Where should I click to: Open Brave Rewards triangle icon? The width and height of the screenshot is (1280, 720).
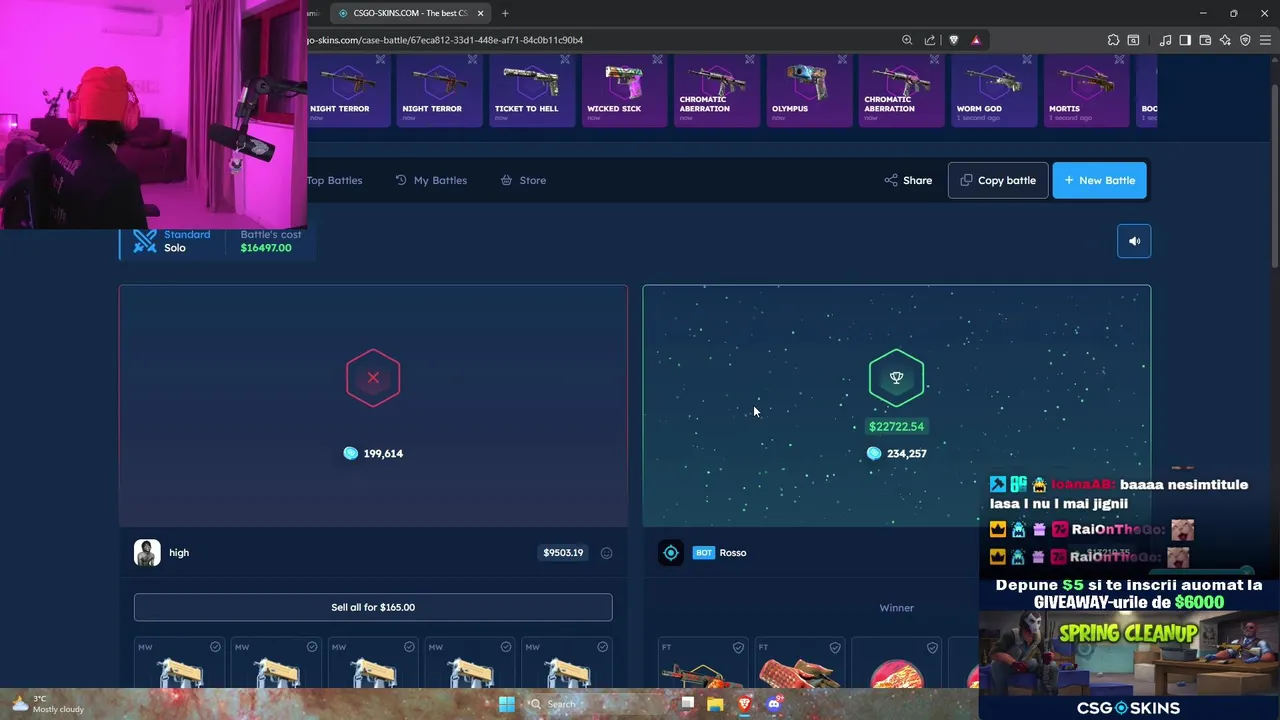tap(976, 40)
